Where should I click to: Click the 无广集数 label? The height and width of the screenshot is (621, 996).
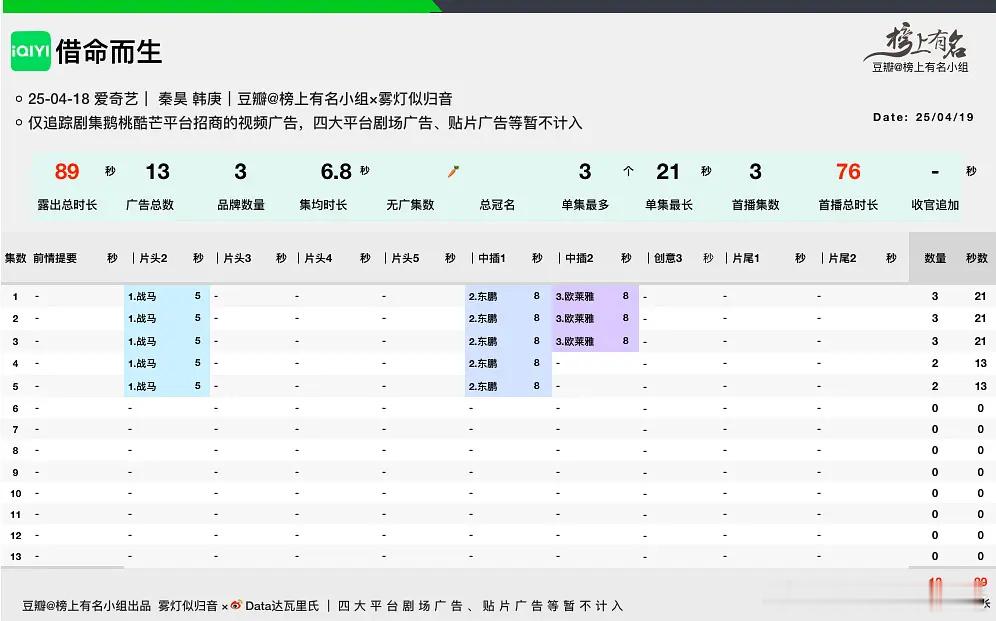[x=410, y=204]
